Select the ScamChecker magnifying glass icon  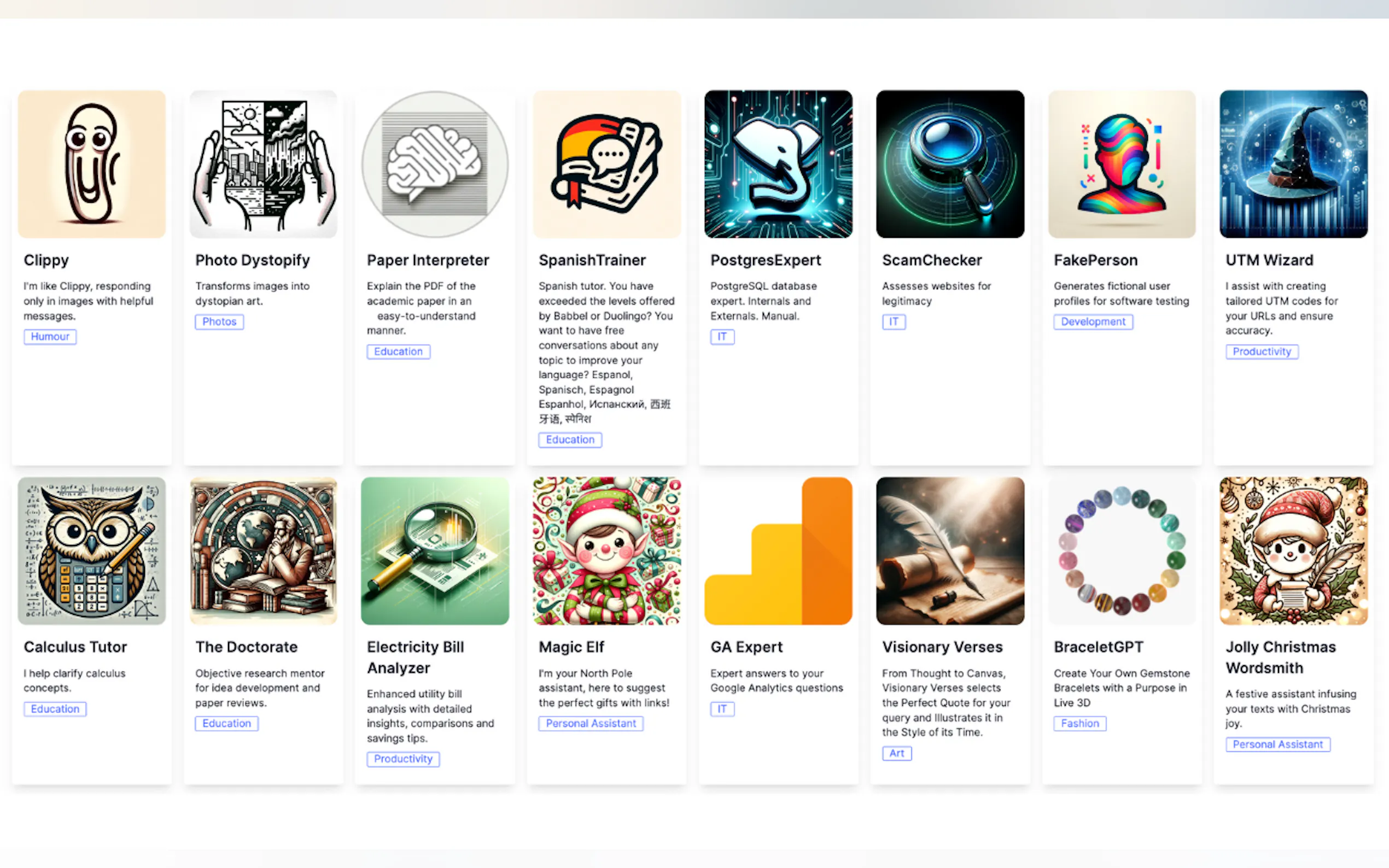(950, 164)
